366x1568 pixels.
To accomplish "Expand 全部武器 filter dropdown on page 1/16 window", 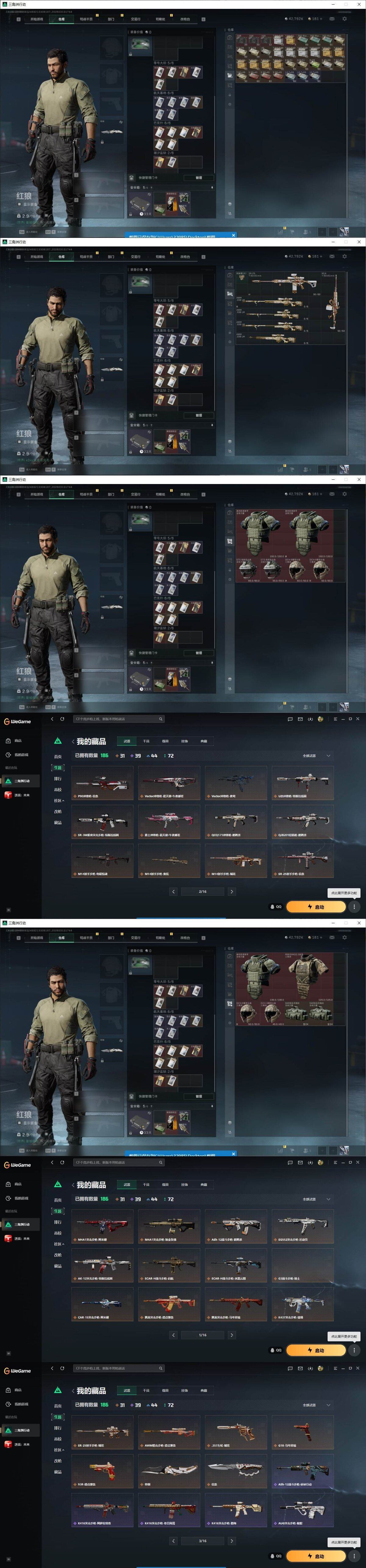I will tap(317, 1199).
